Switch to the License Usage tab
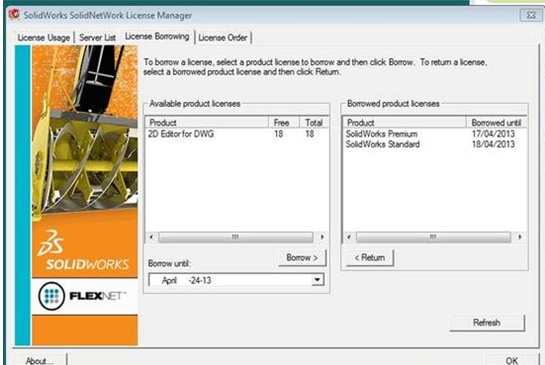Viewport: 545px width, 365px height. [x=44, y=38]
